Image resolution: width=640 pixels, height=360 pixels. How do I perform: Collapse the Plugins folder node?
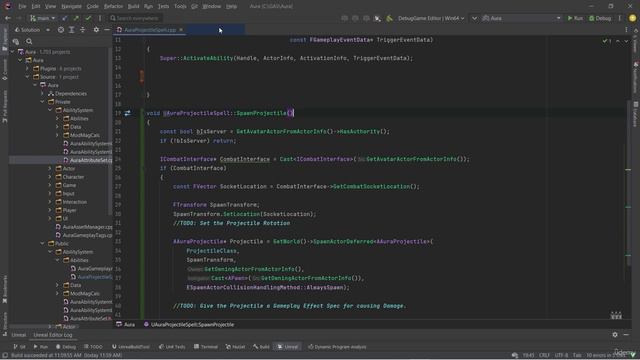[27, 69]
